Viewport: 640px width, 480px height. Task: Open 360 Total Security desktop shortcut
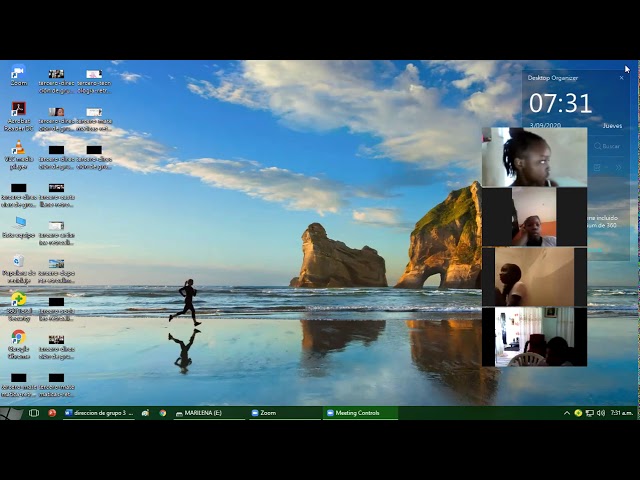click(18, 306)
